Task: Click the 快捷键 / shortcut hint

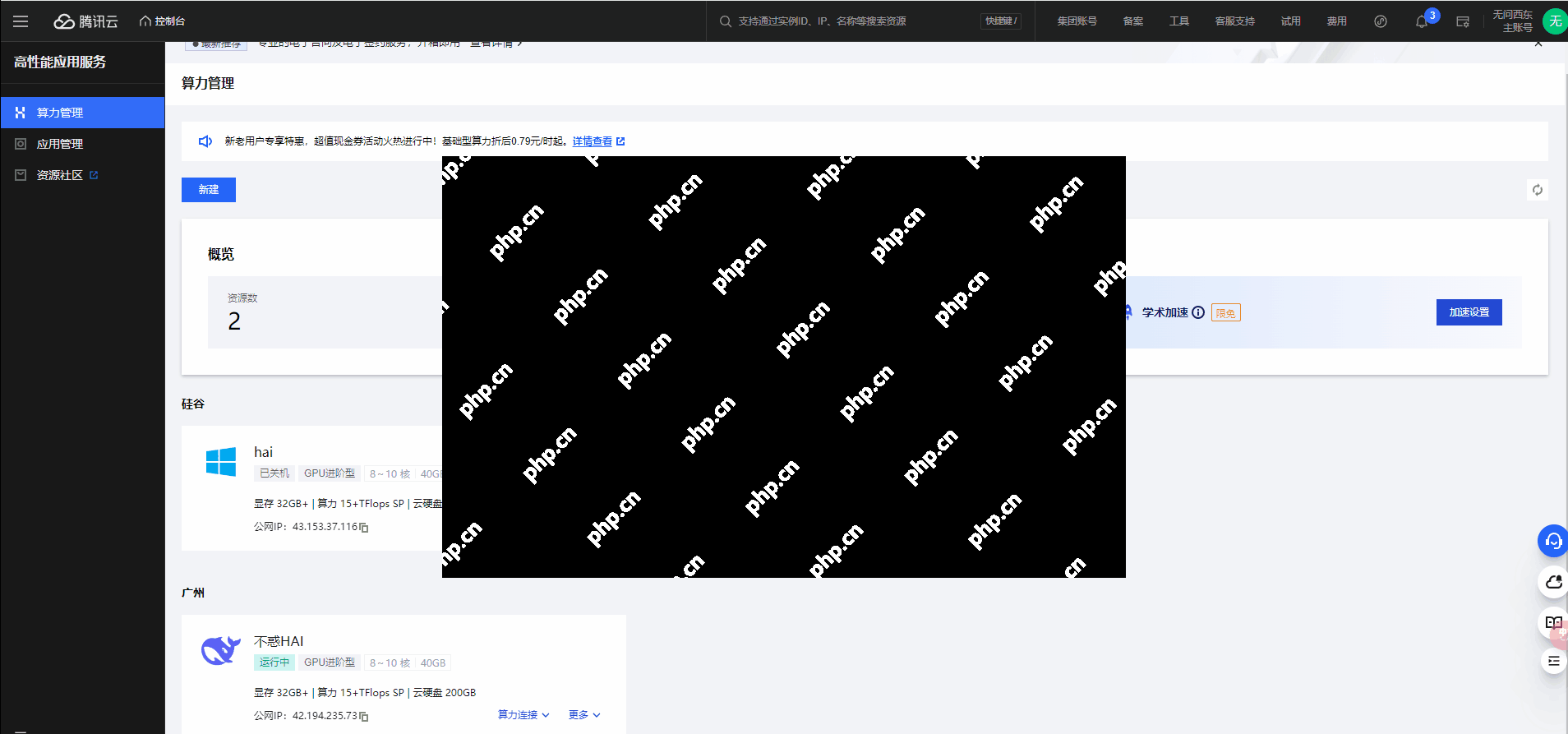Action: click(1001, 21)
